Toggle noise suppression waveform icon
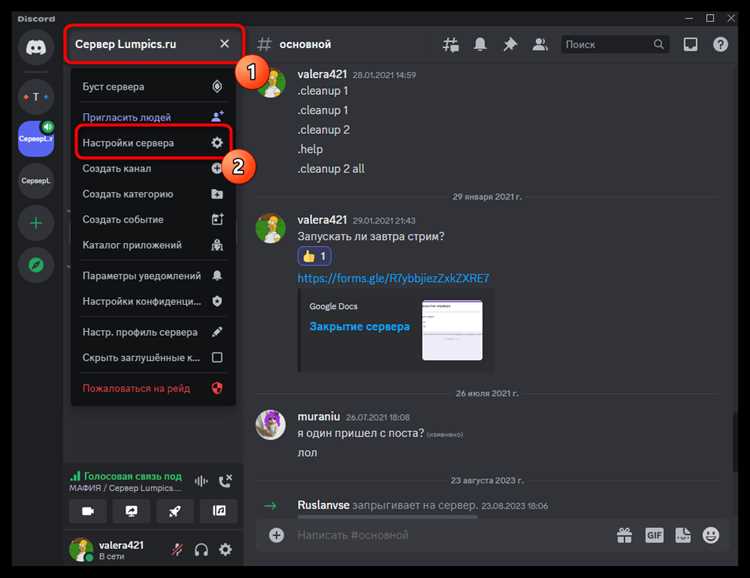Image resolution: width=750 pixels, height=578 pixels. 201,481
